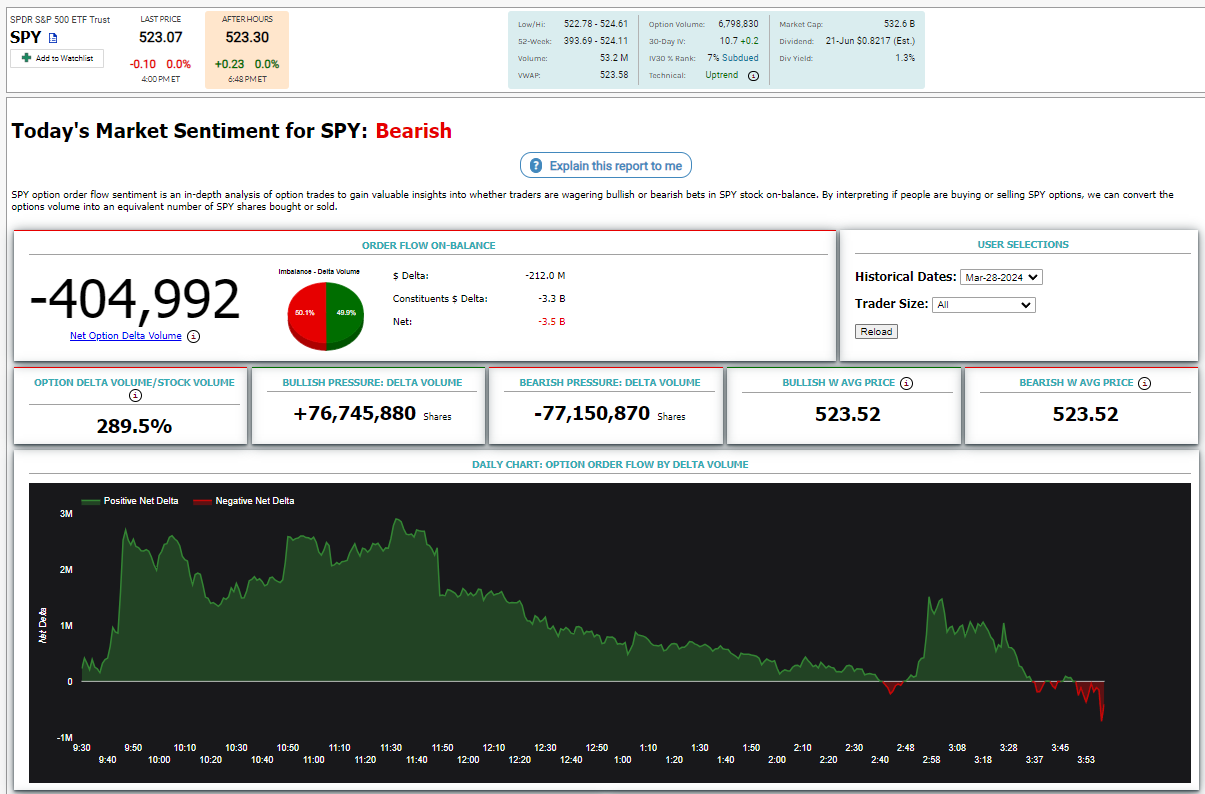
Task: Open info icon next to Net Option Delta Volume
Action: pos(193,336)
